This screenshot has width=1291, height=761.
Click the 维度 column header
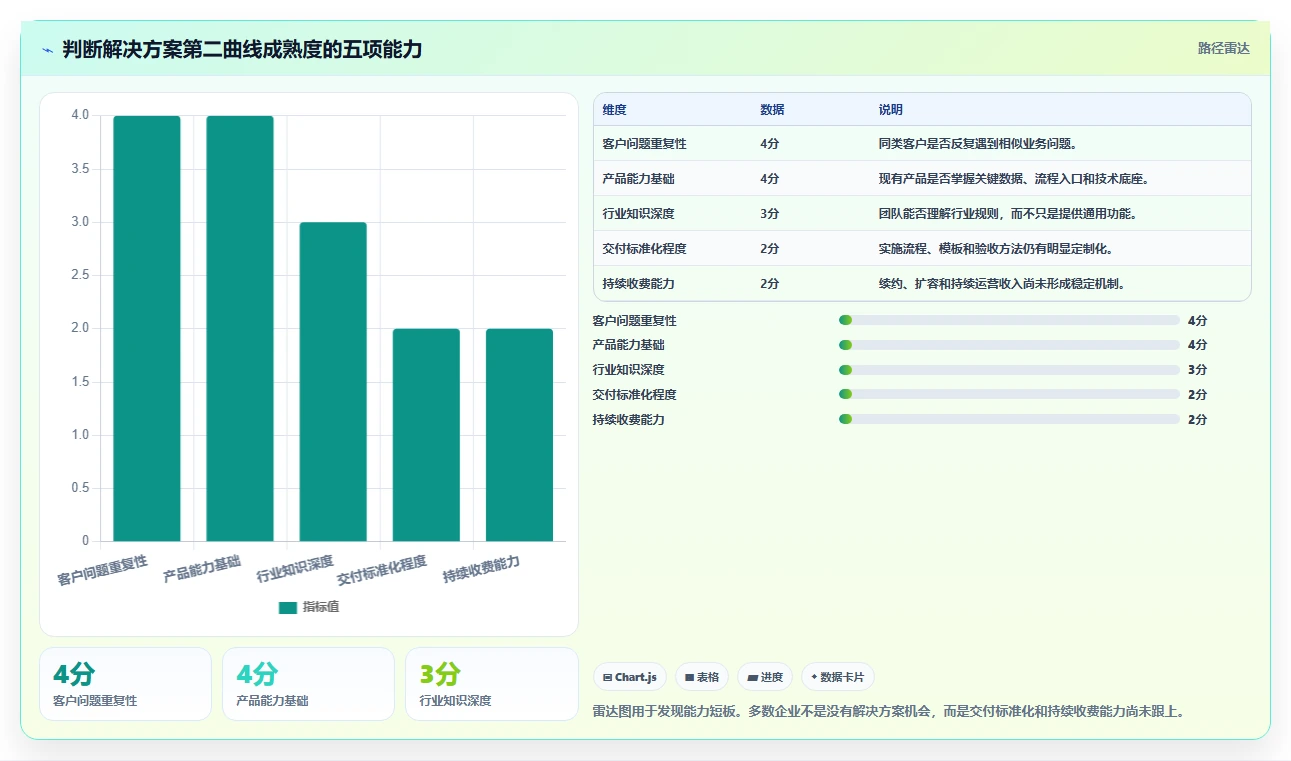point(615,110)
